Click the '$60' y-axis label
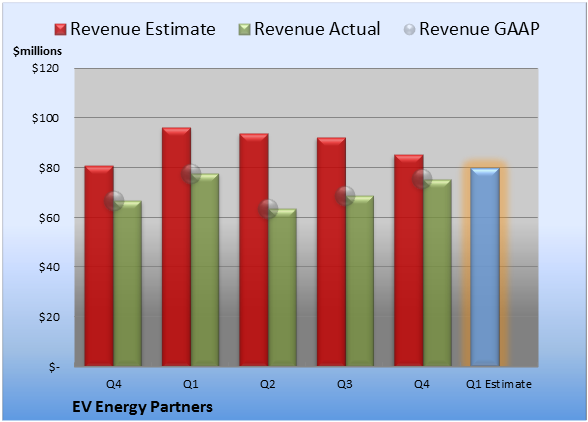Viewport: 588px width, 422px height. click(x=49, y=218)
